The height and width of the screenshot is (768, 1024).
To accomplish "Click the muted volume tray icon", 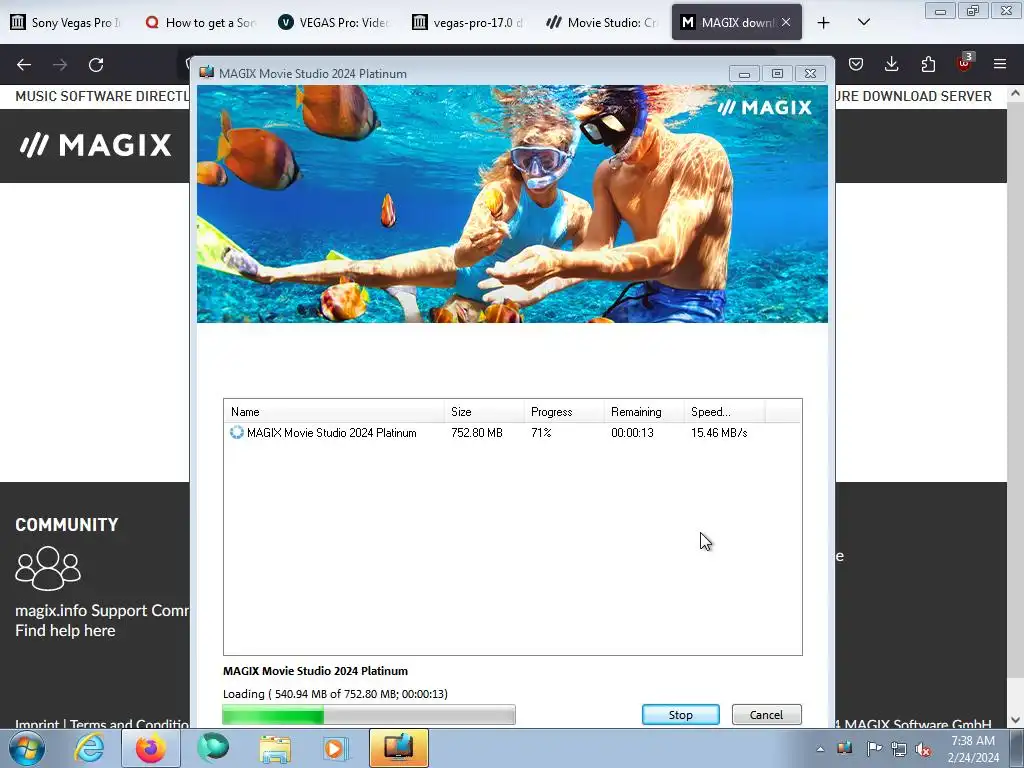I will click(x=923, y=749).
